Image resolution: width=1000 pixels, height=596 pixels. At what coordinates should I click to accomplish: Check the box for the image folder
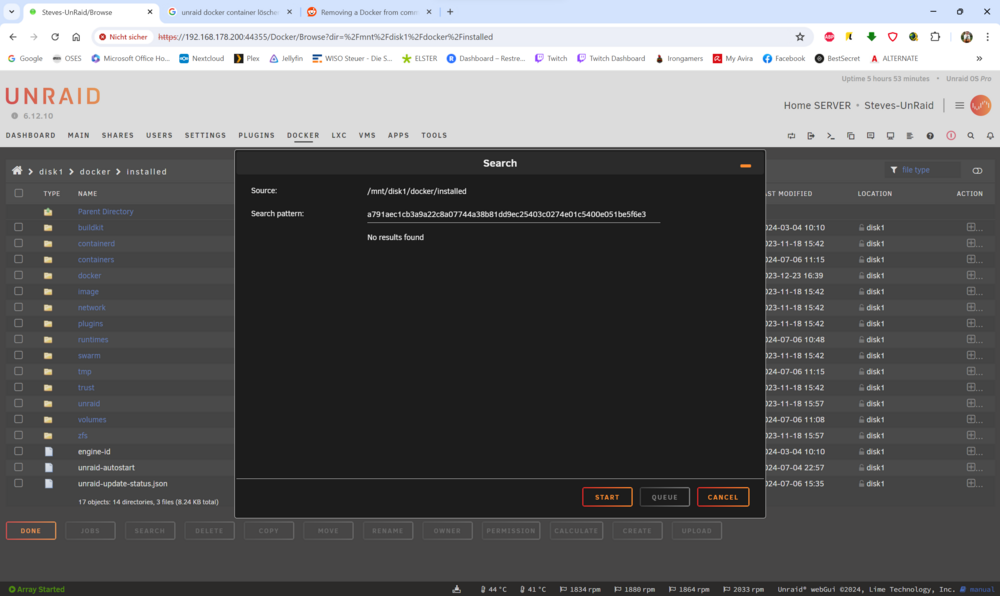click(x=18, y=291)
